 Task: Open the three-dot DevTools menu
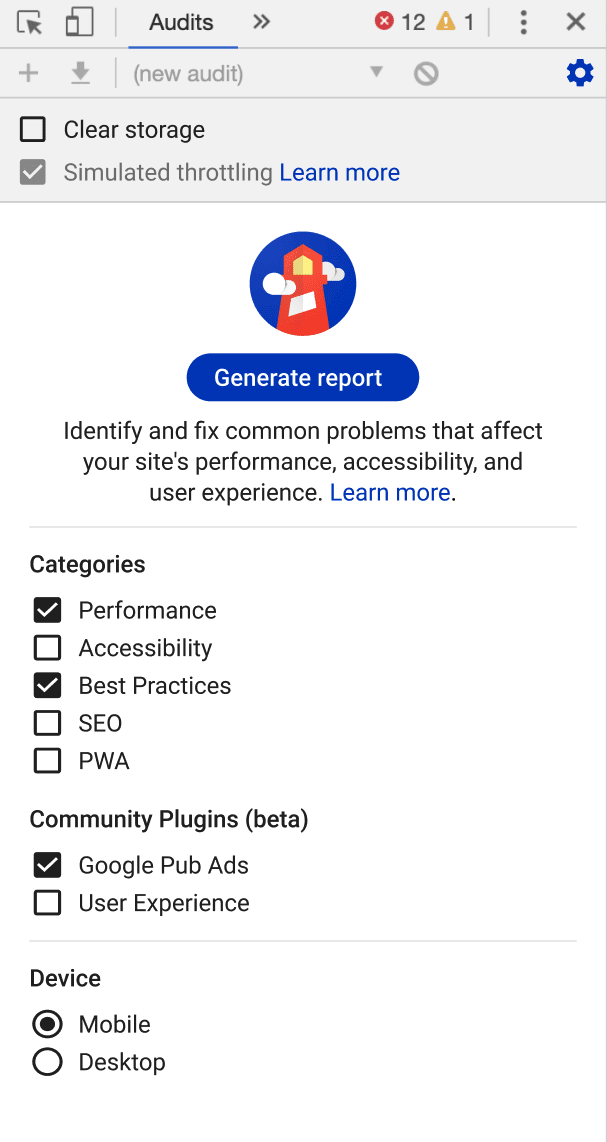523,22
